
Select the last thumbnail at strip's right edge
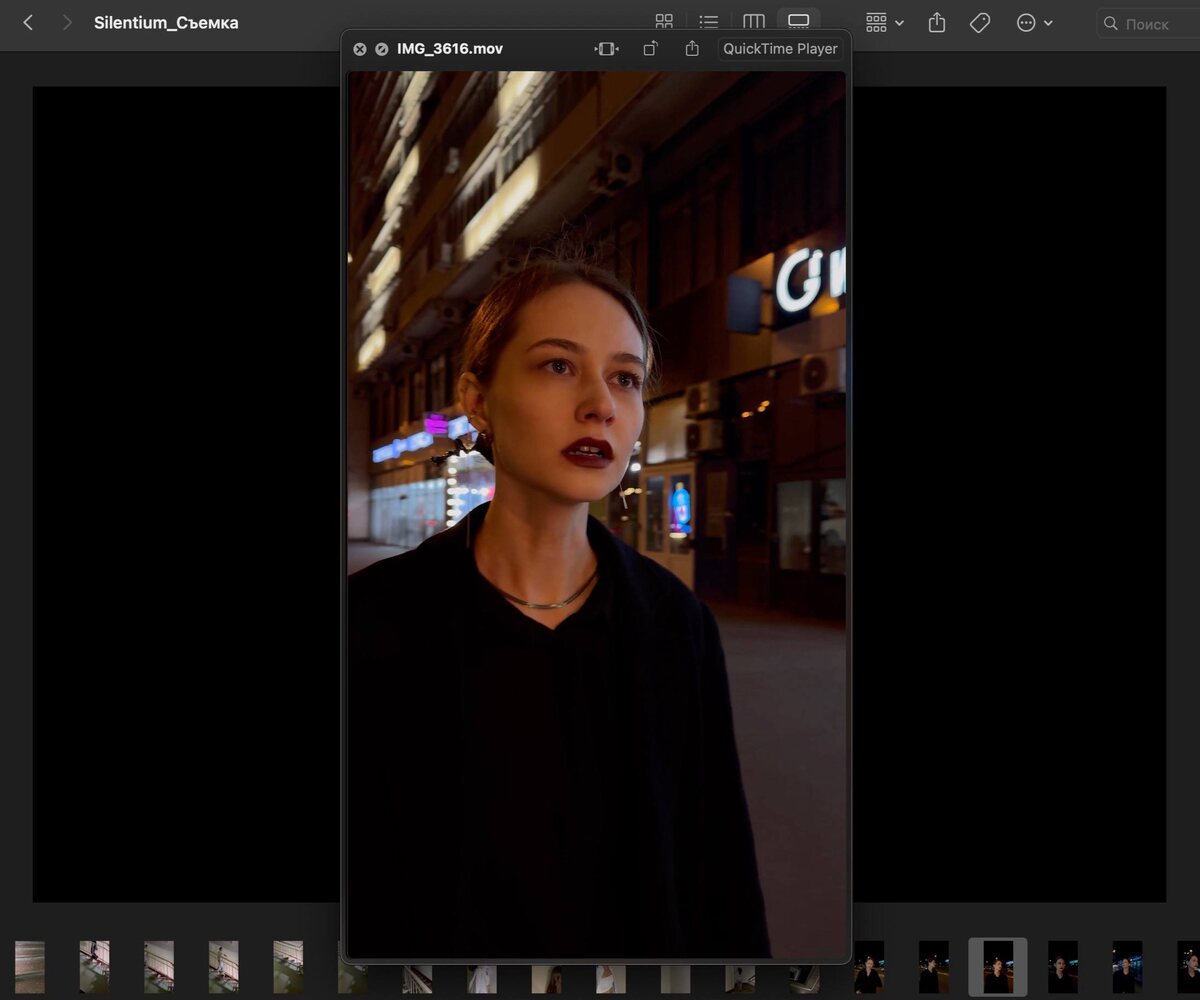coord(1188,966)
